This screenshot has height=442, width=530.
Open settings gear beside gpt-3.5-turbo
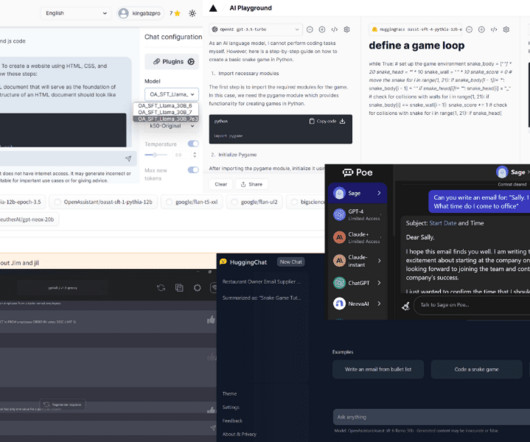click(347, 30)
